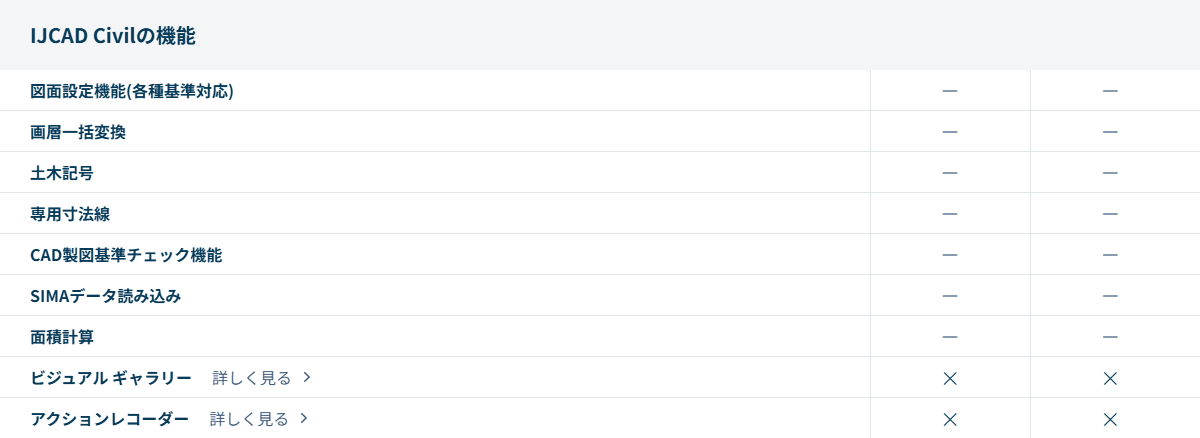1200x438 pixels.
Task: Click the second dash in the 土木記号 row
Action: (1110, 173)
